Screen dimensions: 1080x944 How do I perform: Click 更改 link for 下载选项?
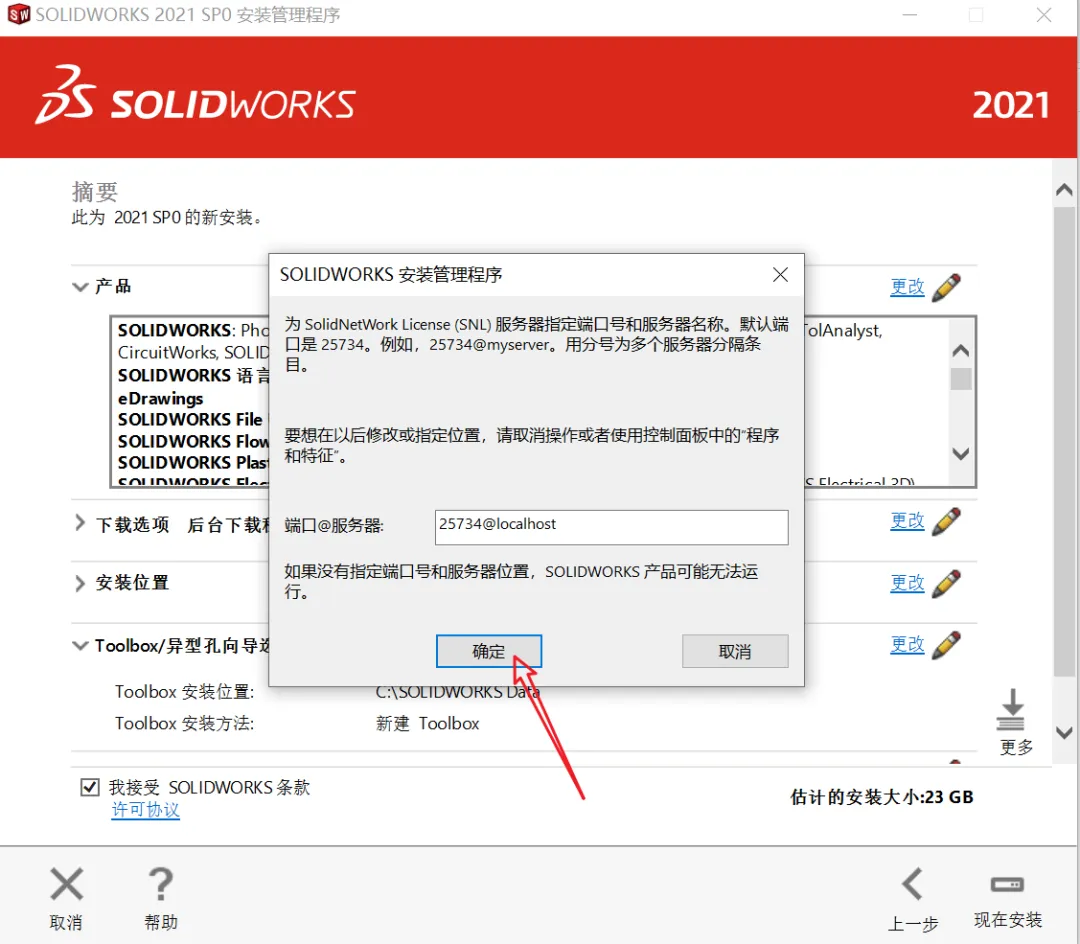[x=907, y=521]
